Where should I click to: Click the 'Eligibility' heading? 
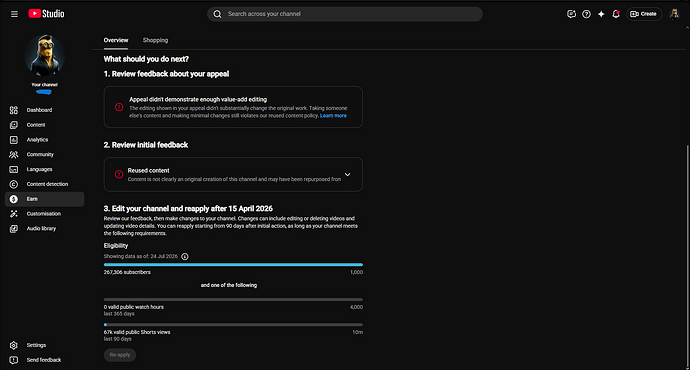(x=116, y=246)
